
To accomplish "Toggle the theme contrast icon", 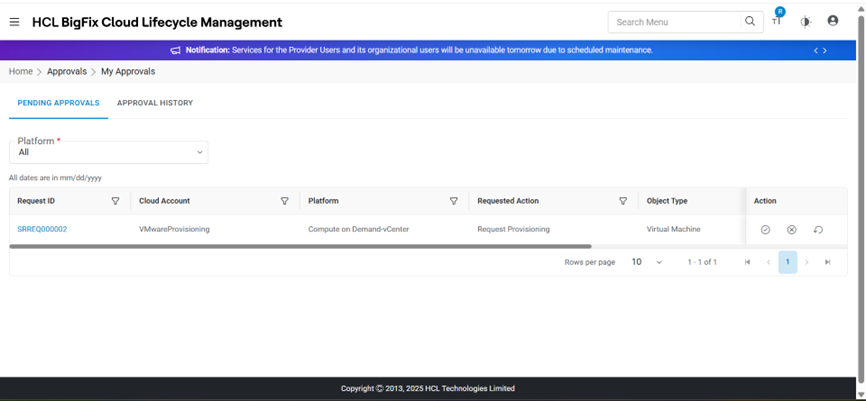I will tap(805, 22).
